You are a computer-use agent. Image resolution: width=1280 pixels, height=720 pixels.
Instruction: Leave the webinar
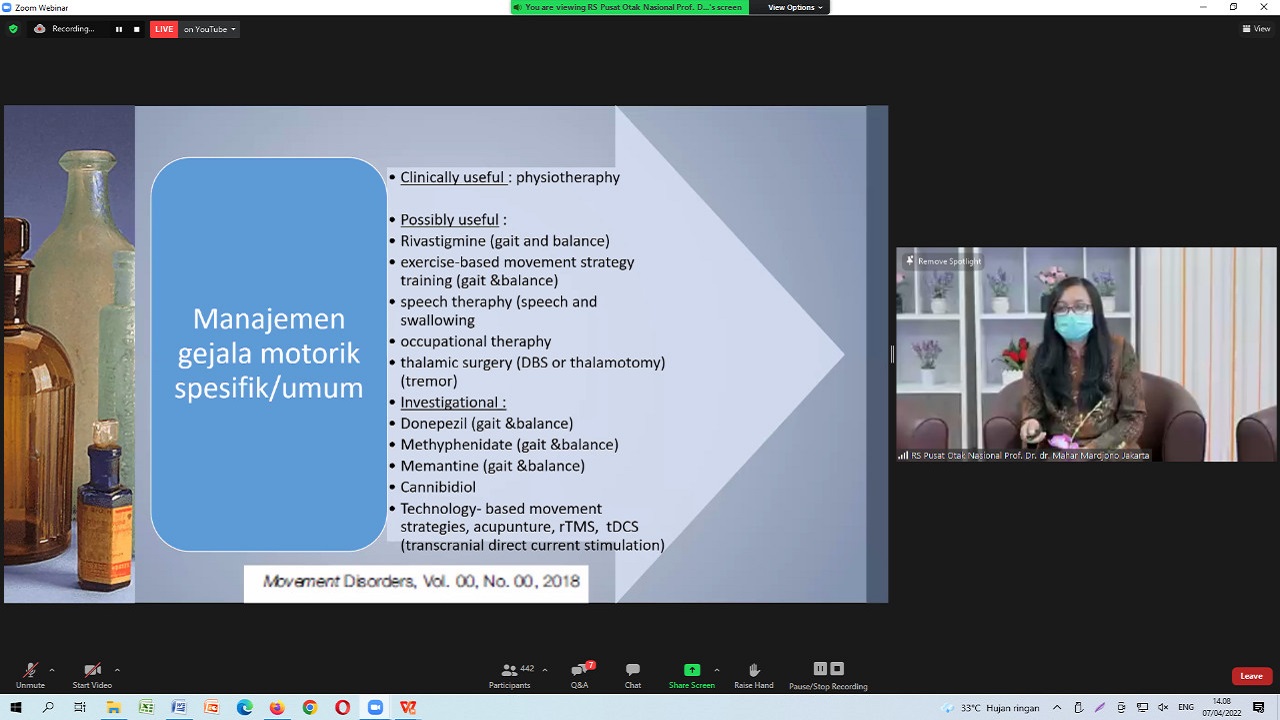click(1251, 676)
